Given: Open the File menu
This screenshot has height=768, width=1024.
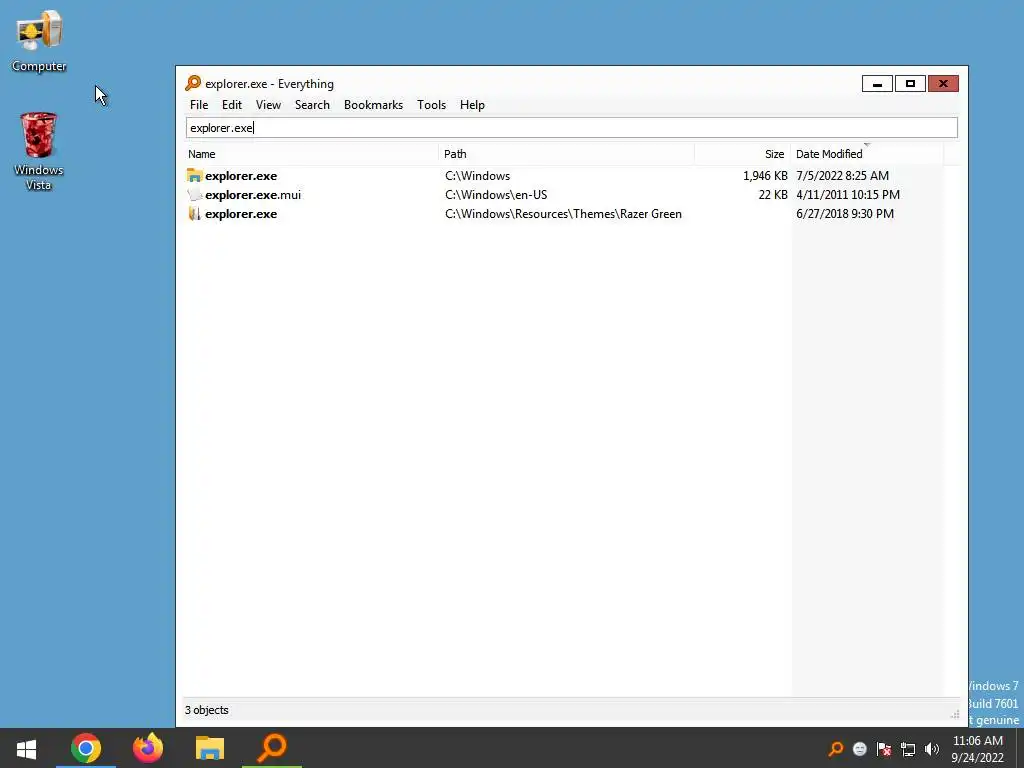Looking at the screenshot, I should coord(199,104).
